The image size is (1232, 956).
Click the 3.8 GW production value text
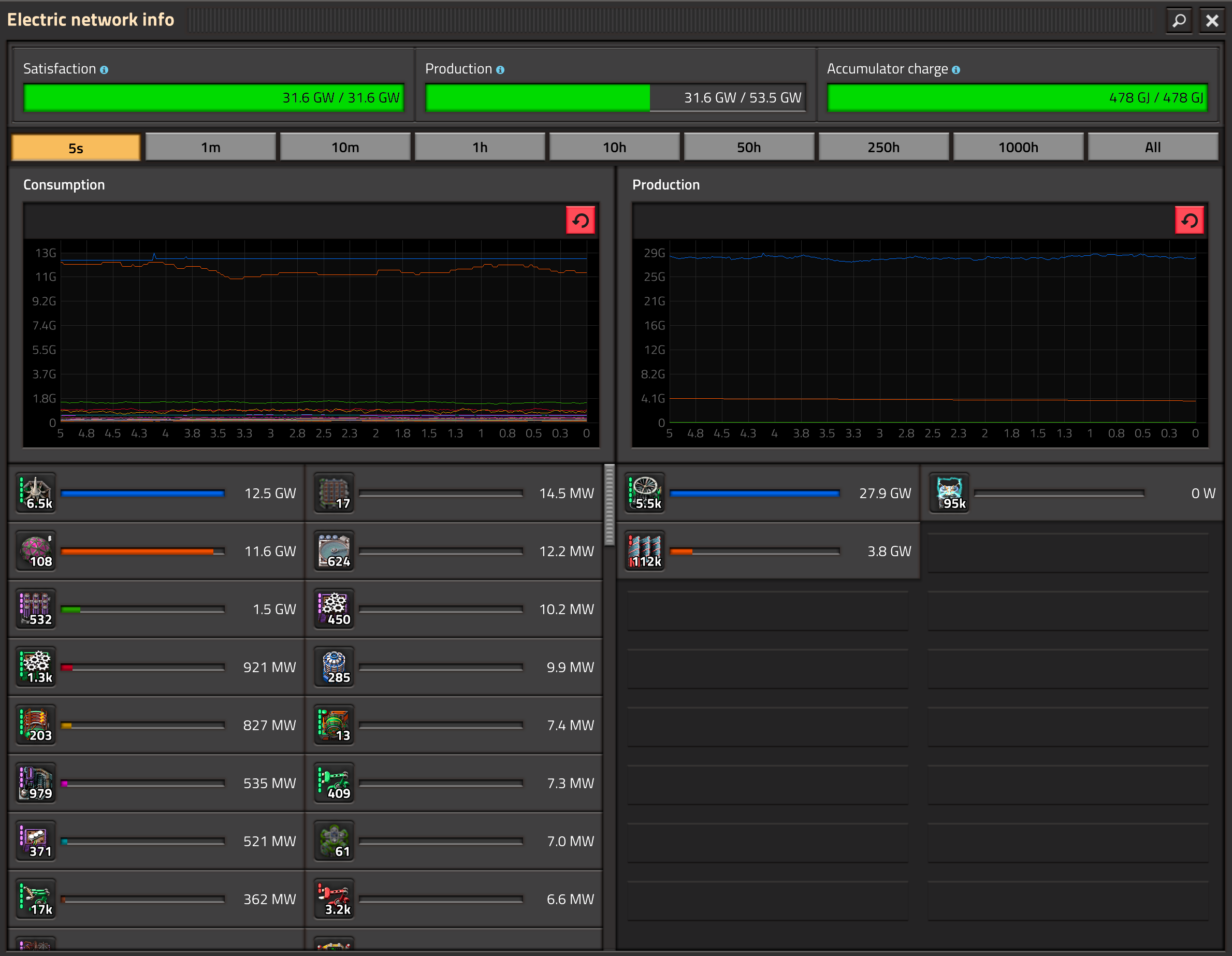[x=889, y=552]
